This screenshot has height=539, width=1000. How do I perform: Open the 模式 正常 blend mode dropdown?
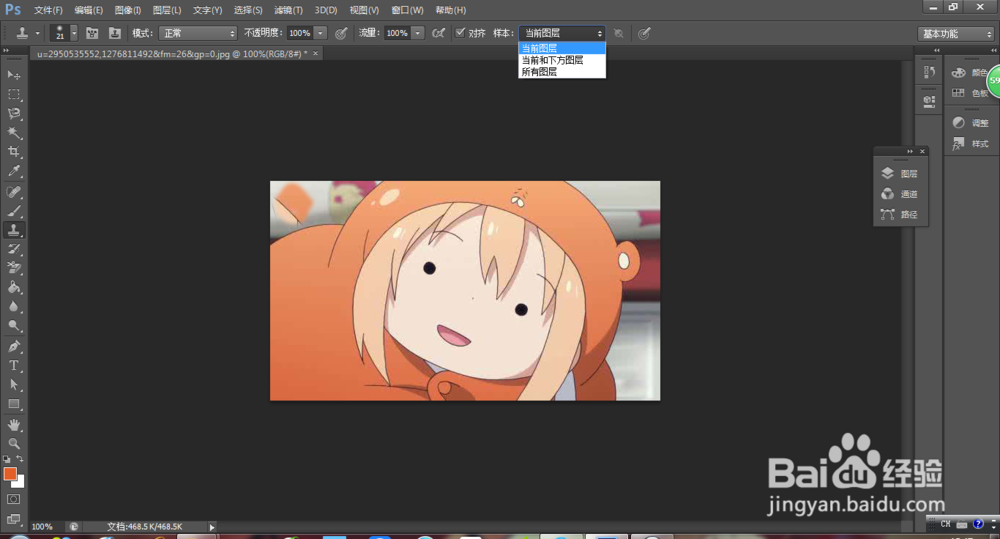198,33
